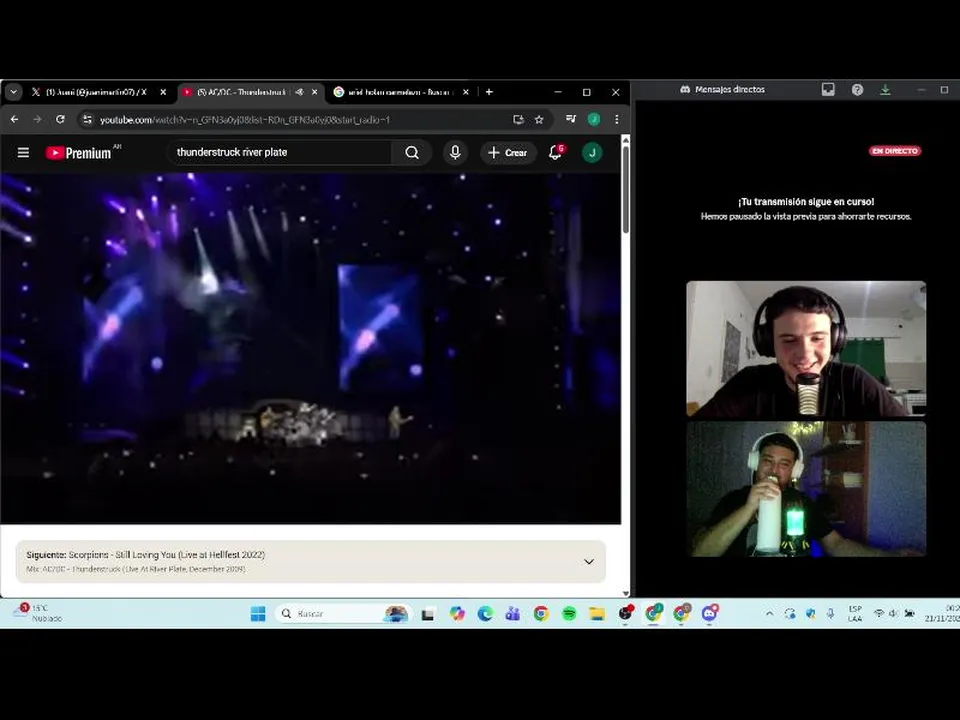Open File Explorer from the taskbar
960x720 pixels.
pyautogui.click(x=597, y=613)
